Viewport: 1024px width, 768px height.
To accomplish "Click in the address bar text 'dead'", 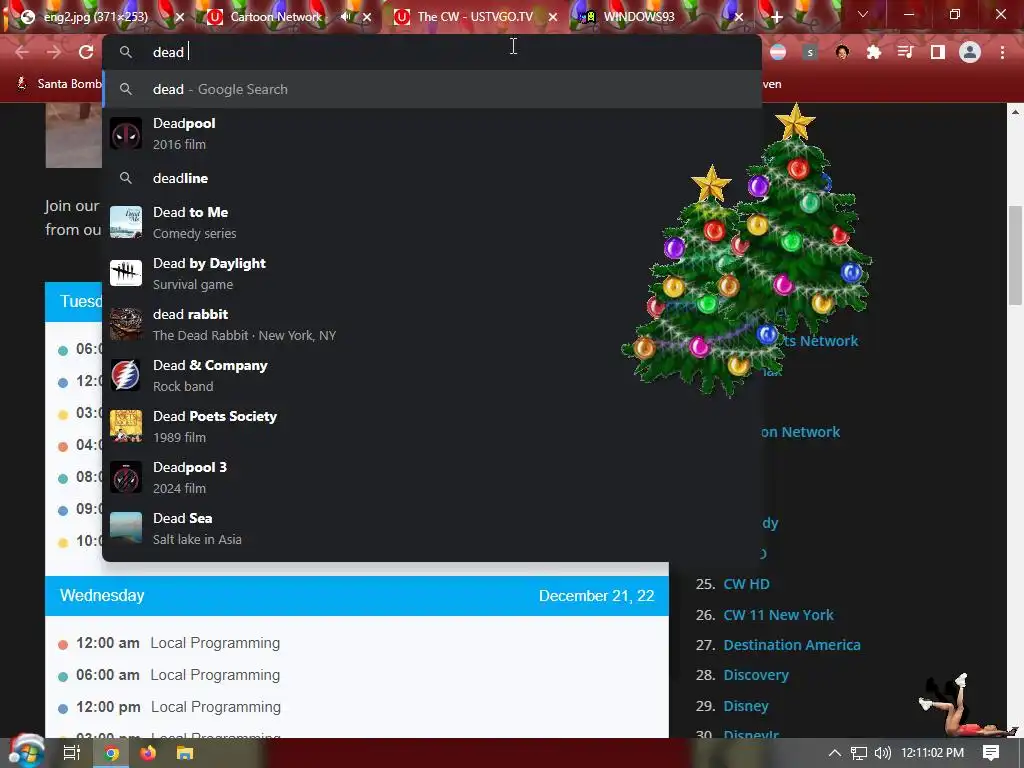I will click(x=168, y=52).
